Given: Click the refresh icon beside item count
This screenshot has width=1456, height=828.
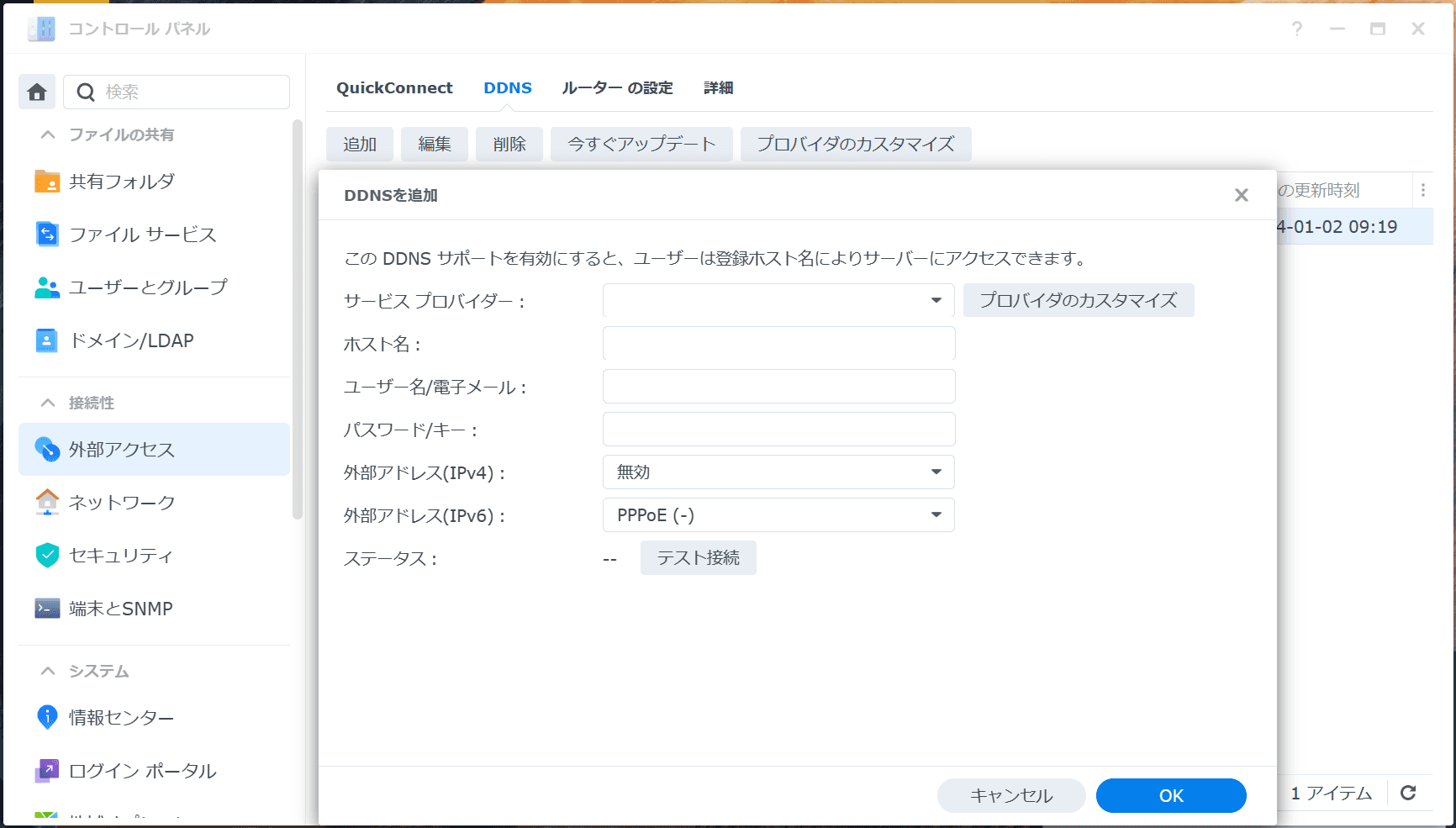Looking at the screenshot, I should coord(1408,793).
